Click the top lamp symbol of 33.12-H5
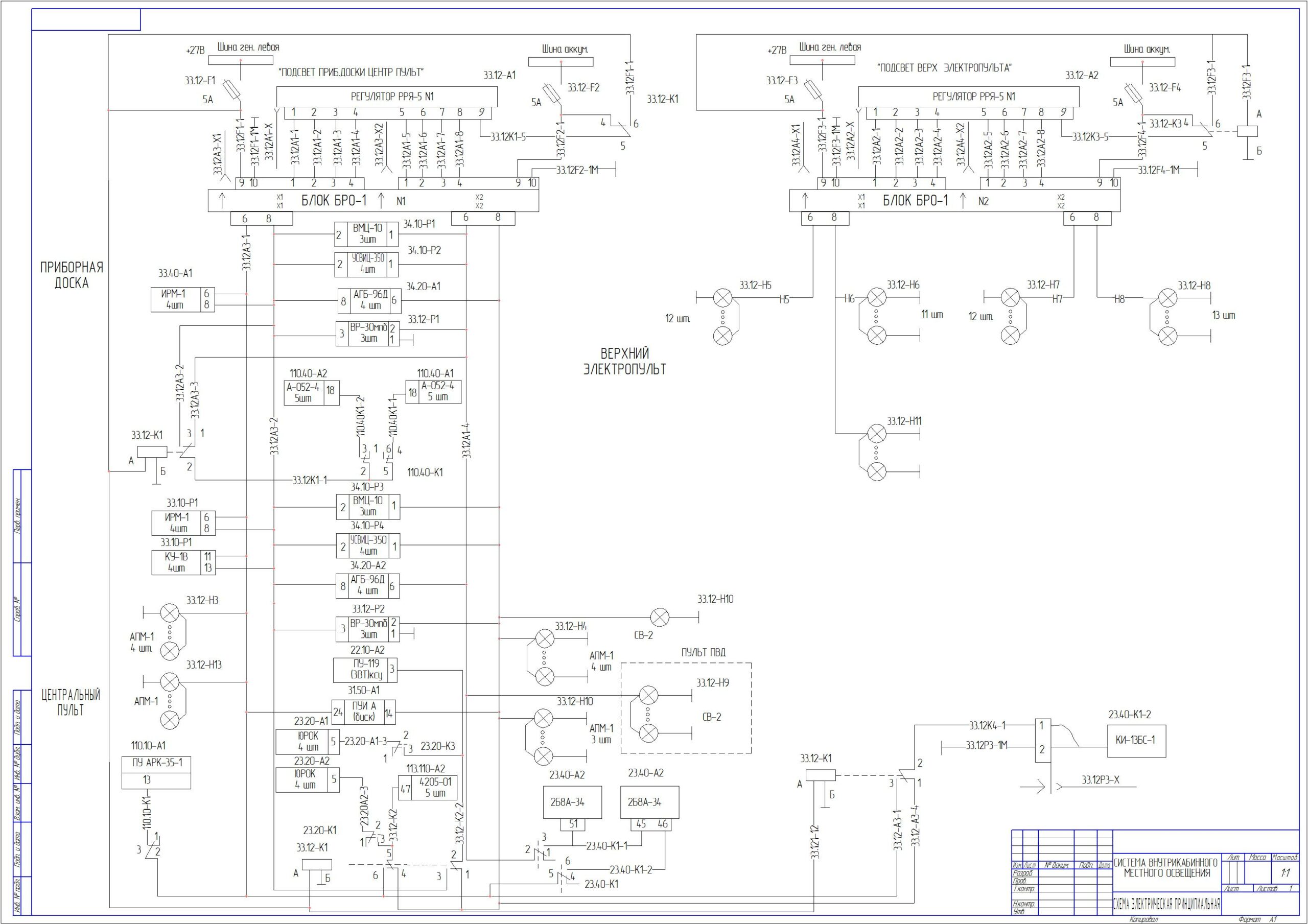 723,297
